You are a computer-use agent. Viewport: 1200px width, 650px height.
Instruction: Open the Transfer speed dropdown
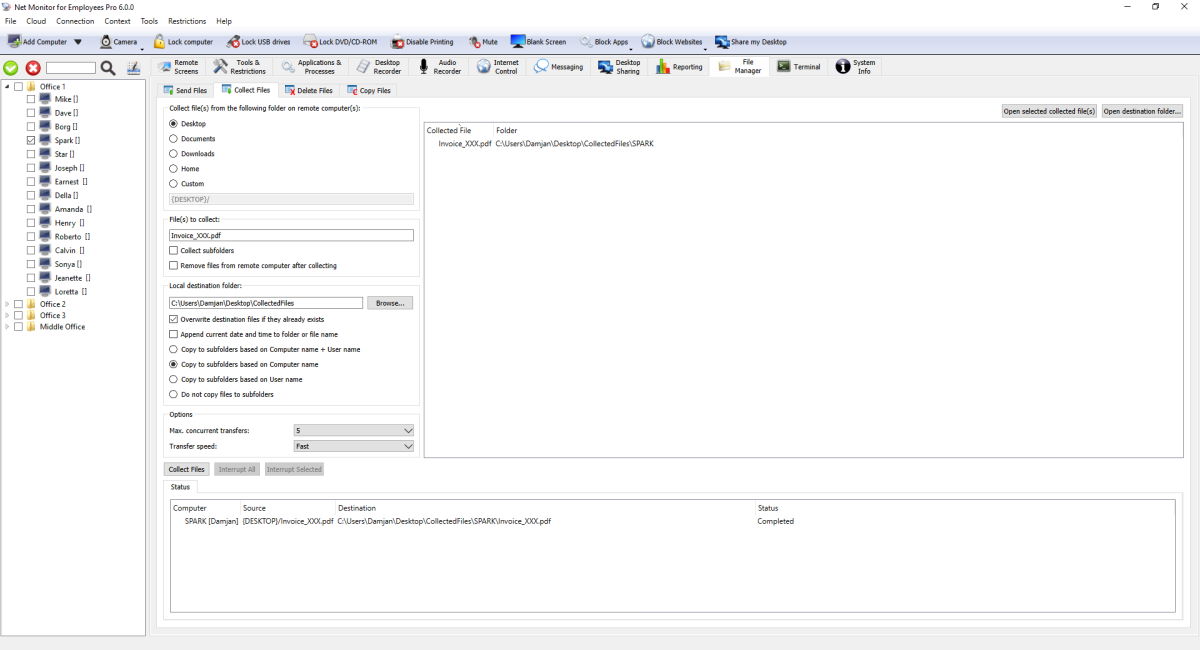tap(353, 446)
